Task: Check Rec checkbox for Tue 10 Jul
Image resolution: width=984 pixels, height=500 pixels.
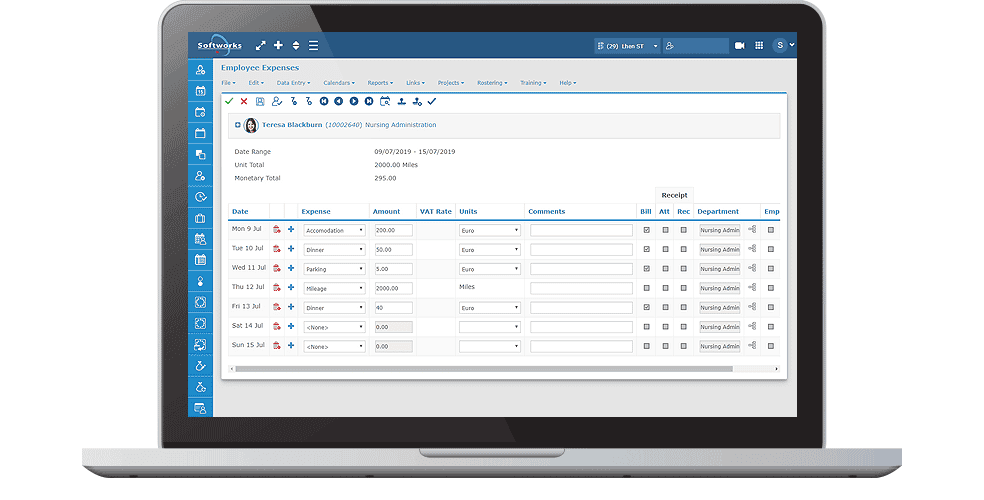Action: (x=683, y=249)
